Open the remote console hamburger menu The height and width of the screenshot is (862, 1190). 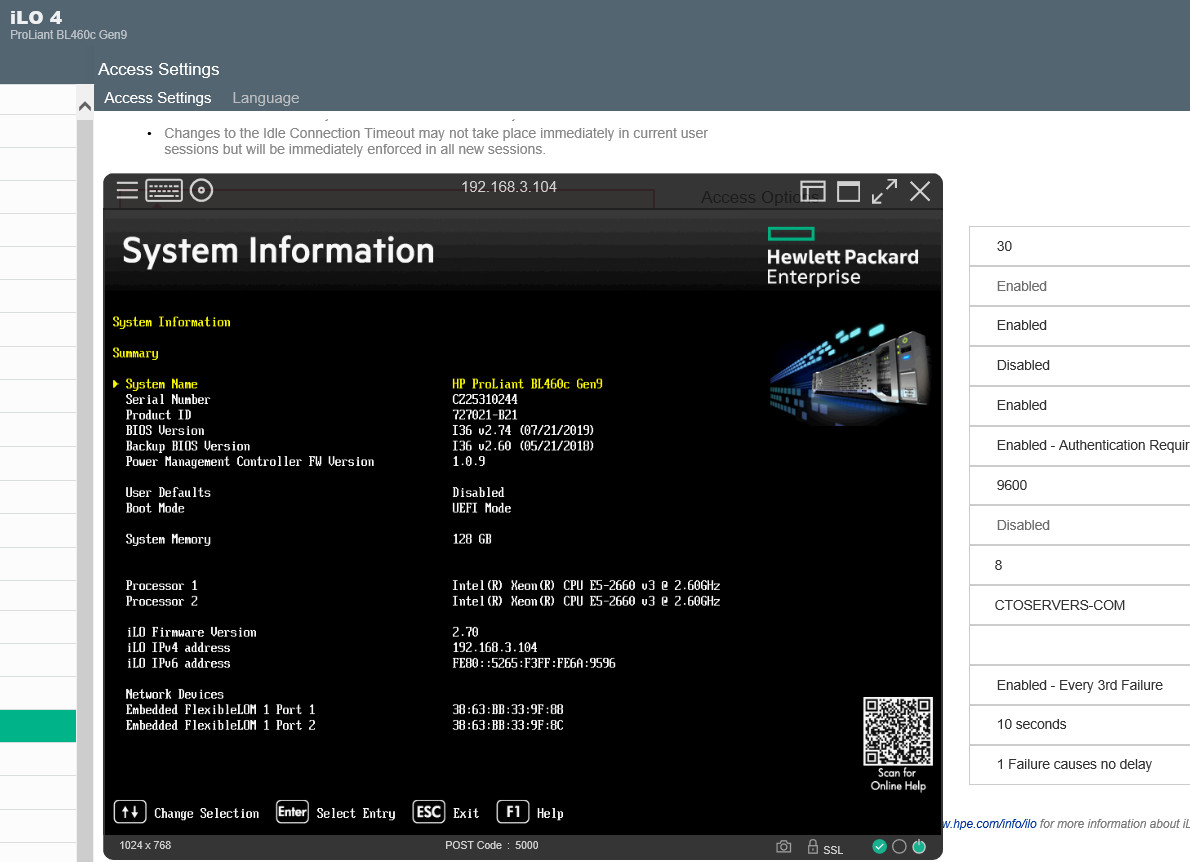[x=127, y=190]
